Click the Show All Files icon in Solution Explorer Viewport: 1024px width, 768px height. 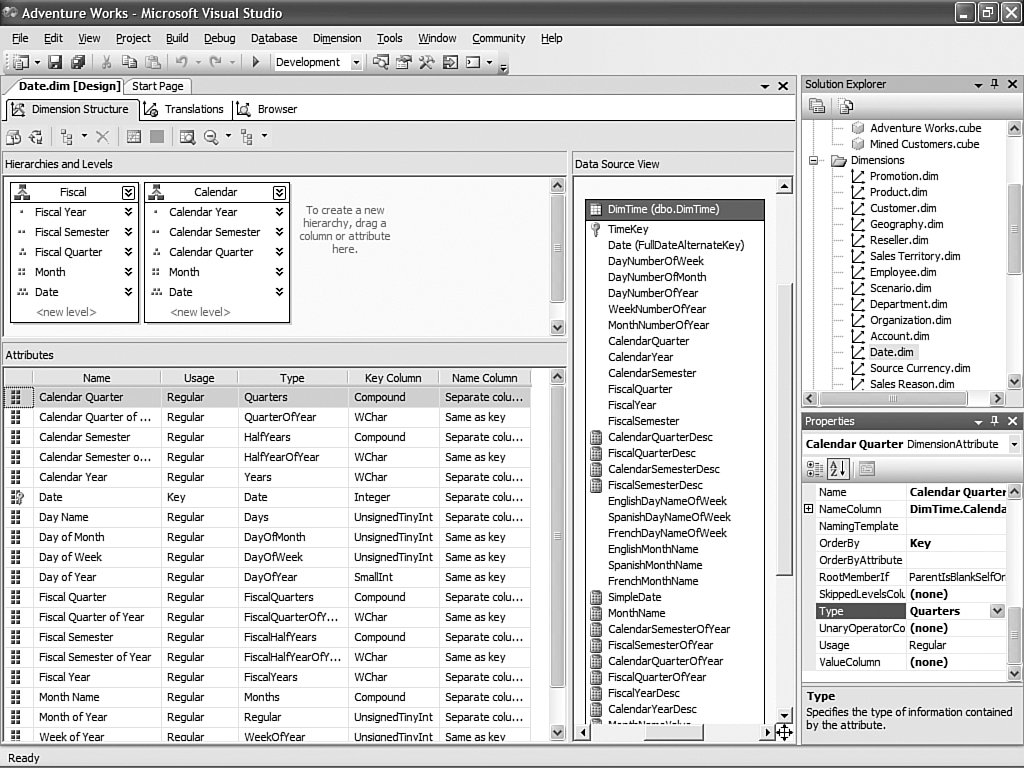point(846,106)
